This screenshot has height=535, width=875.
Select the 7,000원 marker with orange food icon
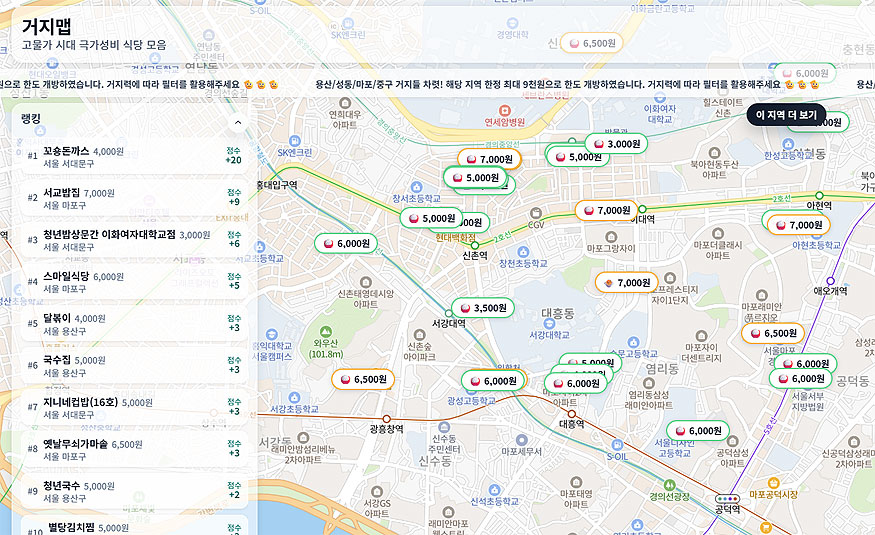pyautogui.click(x=627, y=283)
